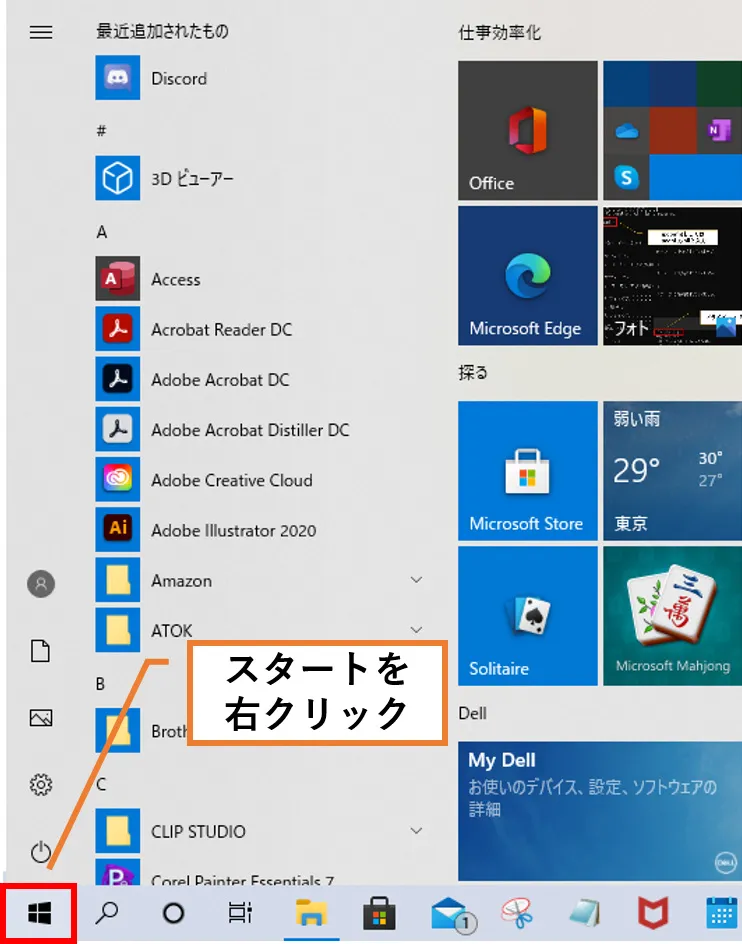The image size is (742, 944).
Task: Launch Discord from recently added
Action: (x=259, y=78)
